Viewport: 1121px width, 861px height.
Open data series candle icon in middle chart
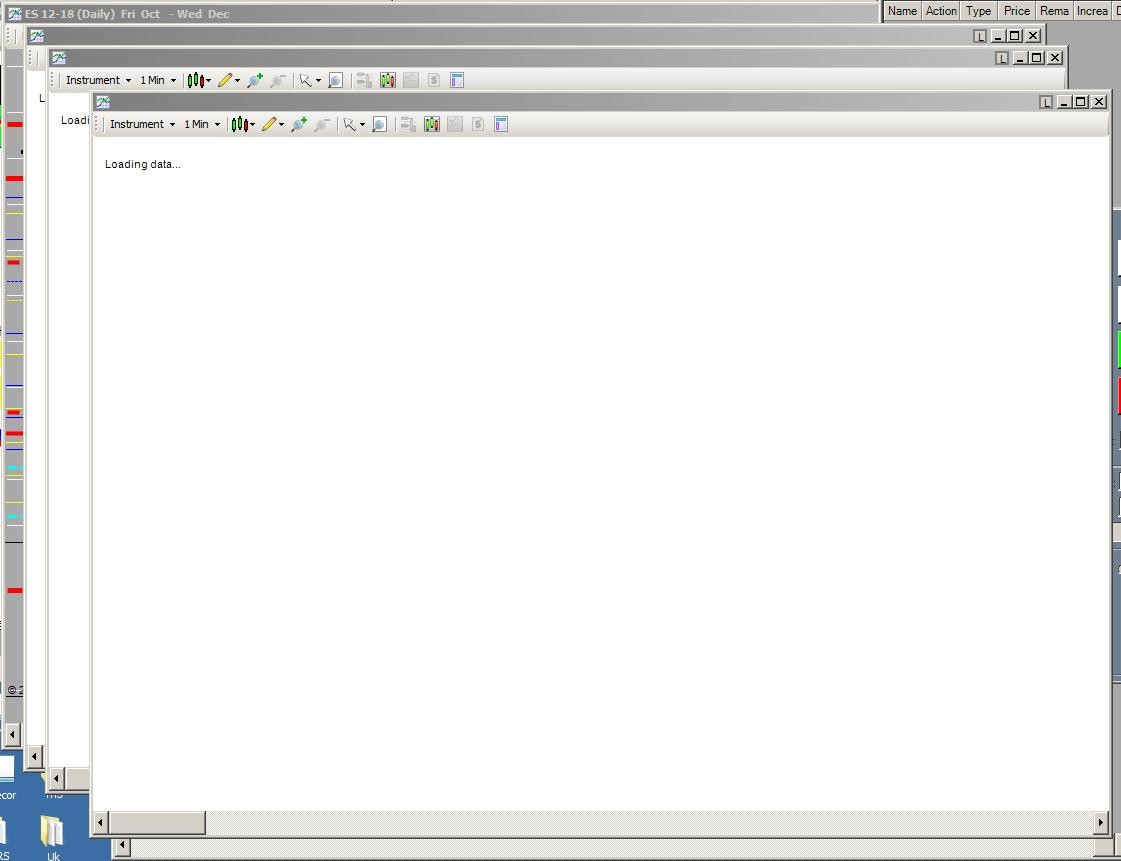pyautogui.click(x=387, y=80)
